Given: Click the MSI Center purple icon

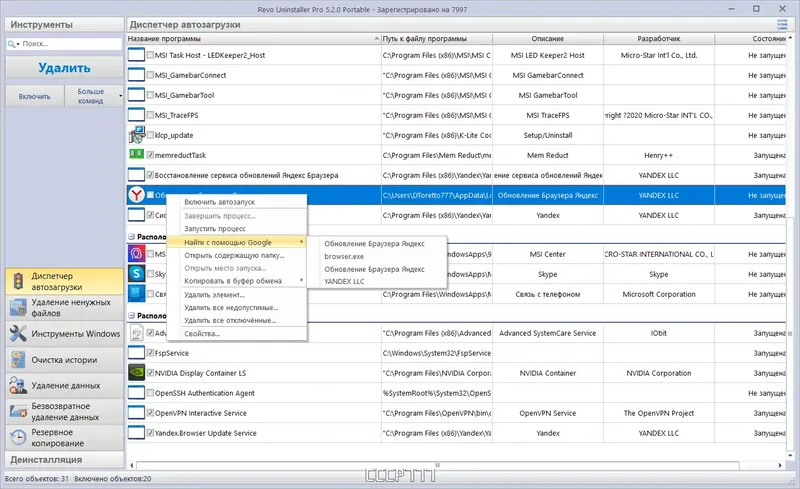Looking at the screenshot, I should pyautogui.click(x=136, y=254).
